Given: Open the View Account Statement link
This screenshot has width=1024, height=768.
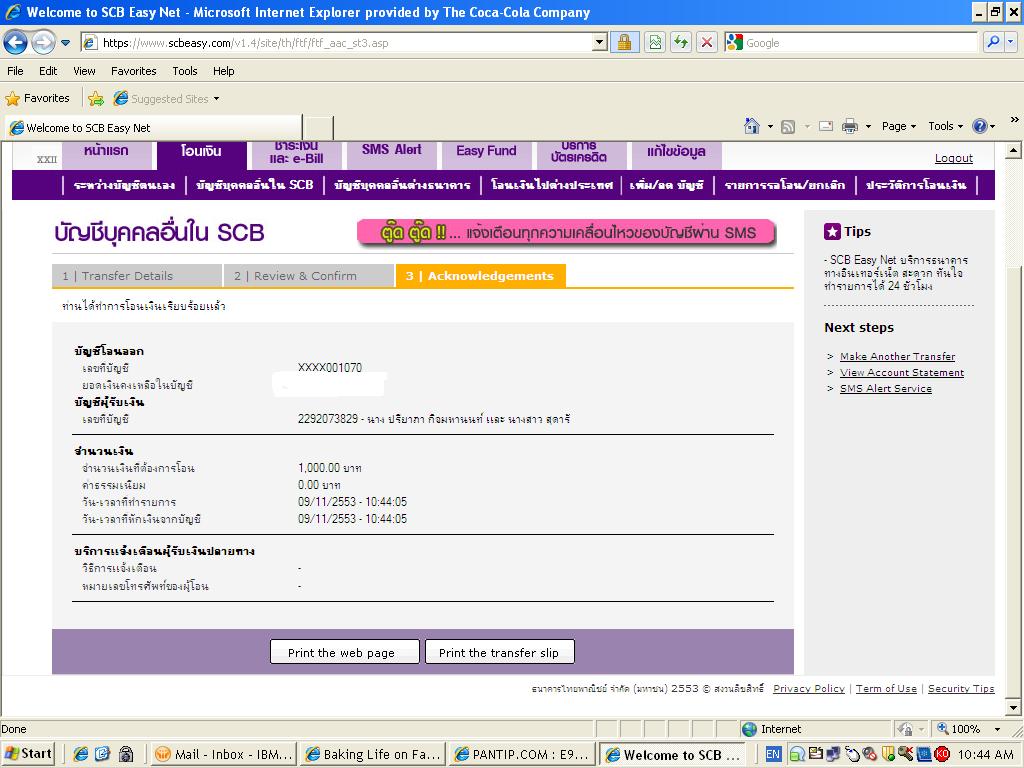Looking at the screenshot, I should (902, 372).
